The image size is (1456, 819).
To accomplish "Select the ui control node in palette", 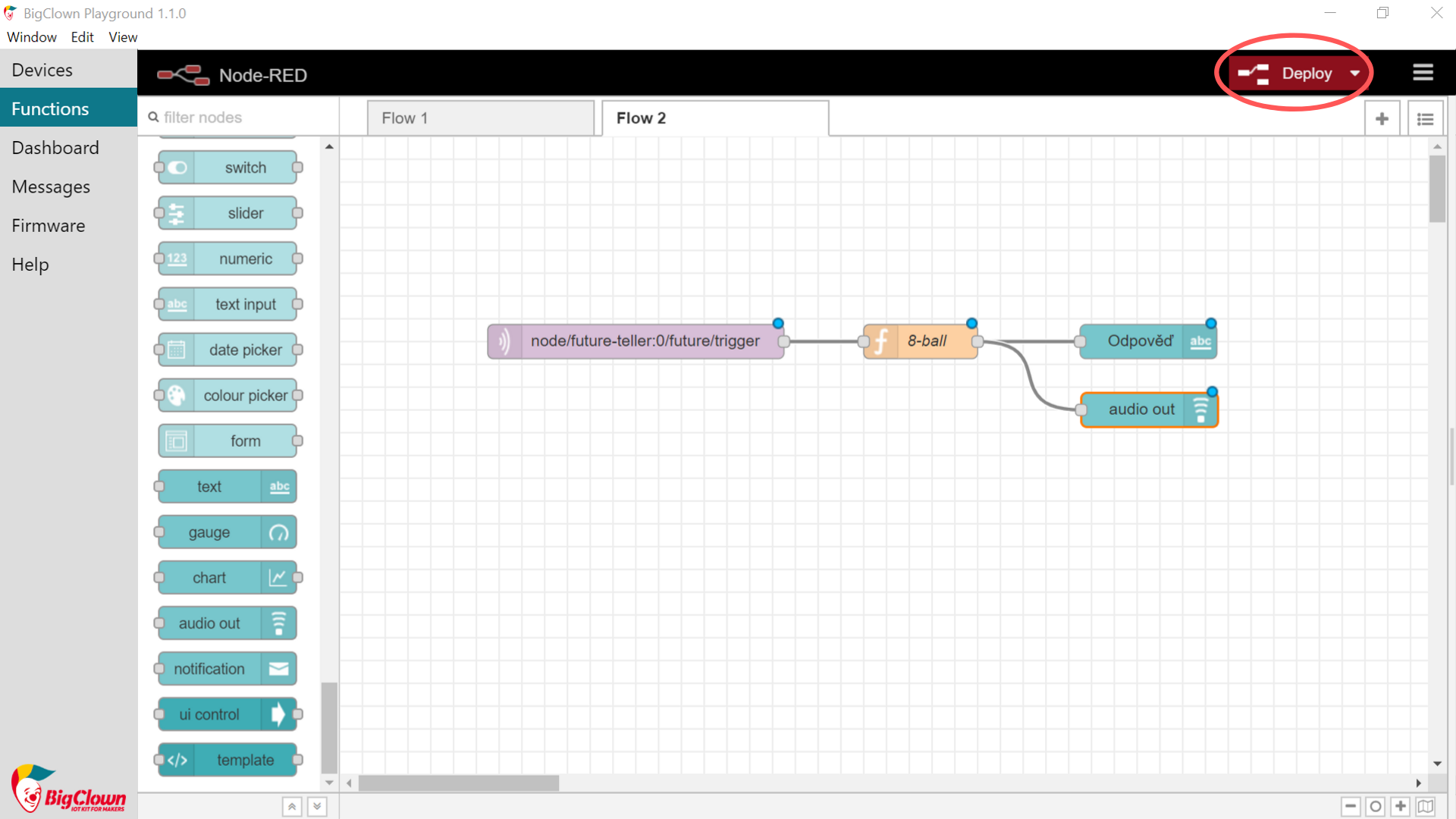I will coord(227,714).
